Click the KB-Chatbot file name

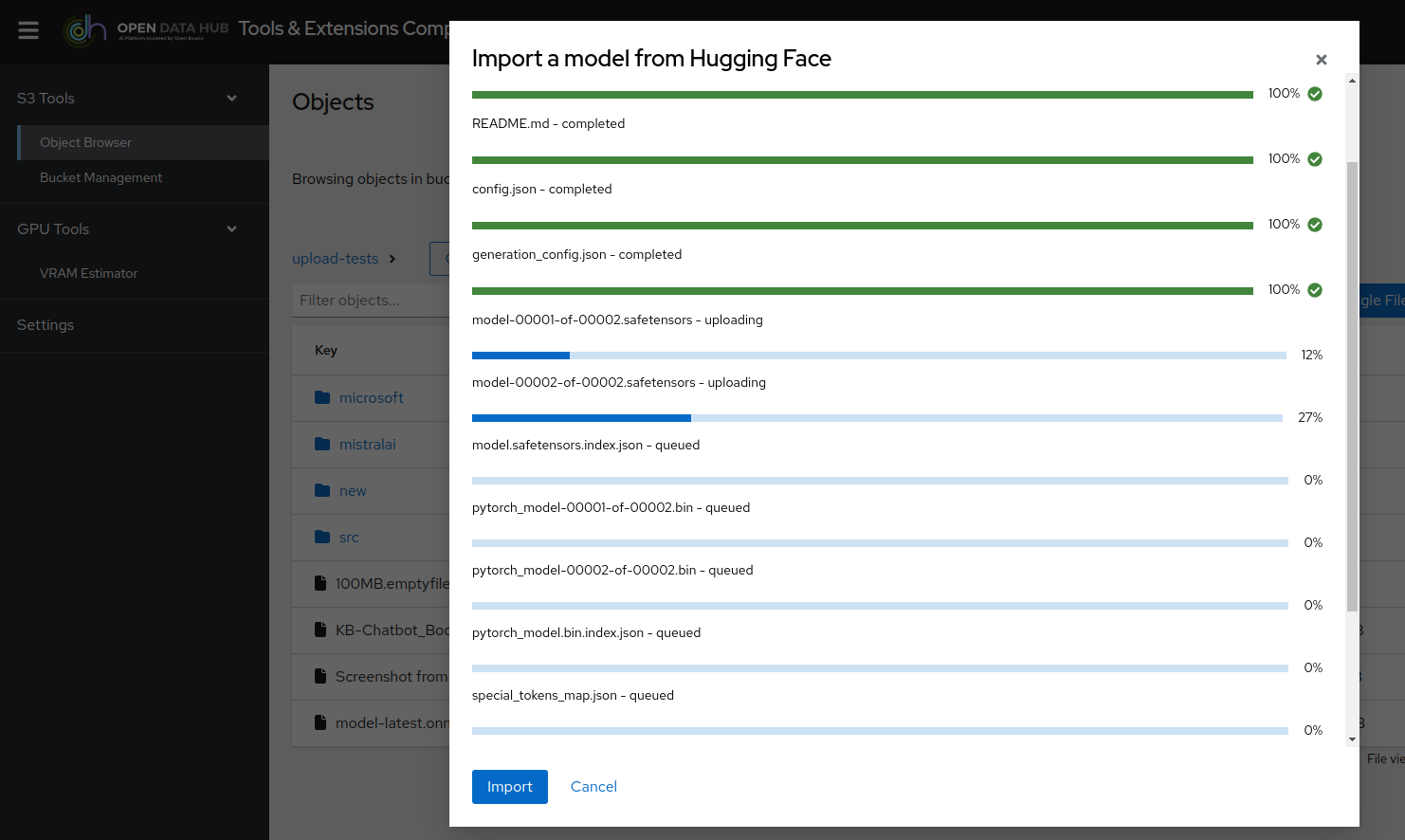[392, 630]
